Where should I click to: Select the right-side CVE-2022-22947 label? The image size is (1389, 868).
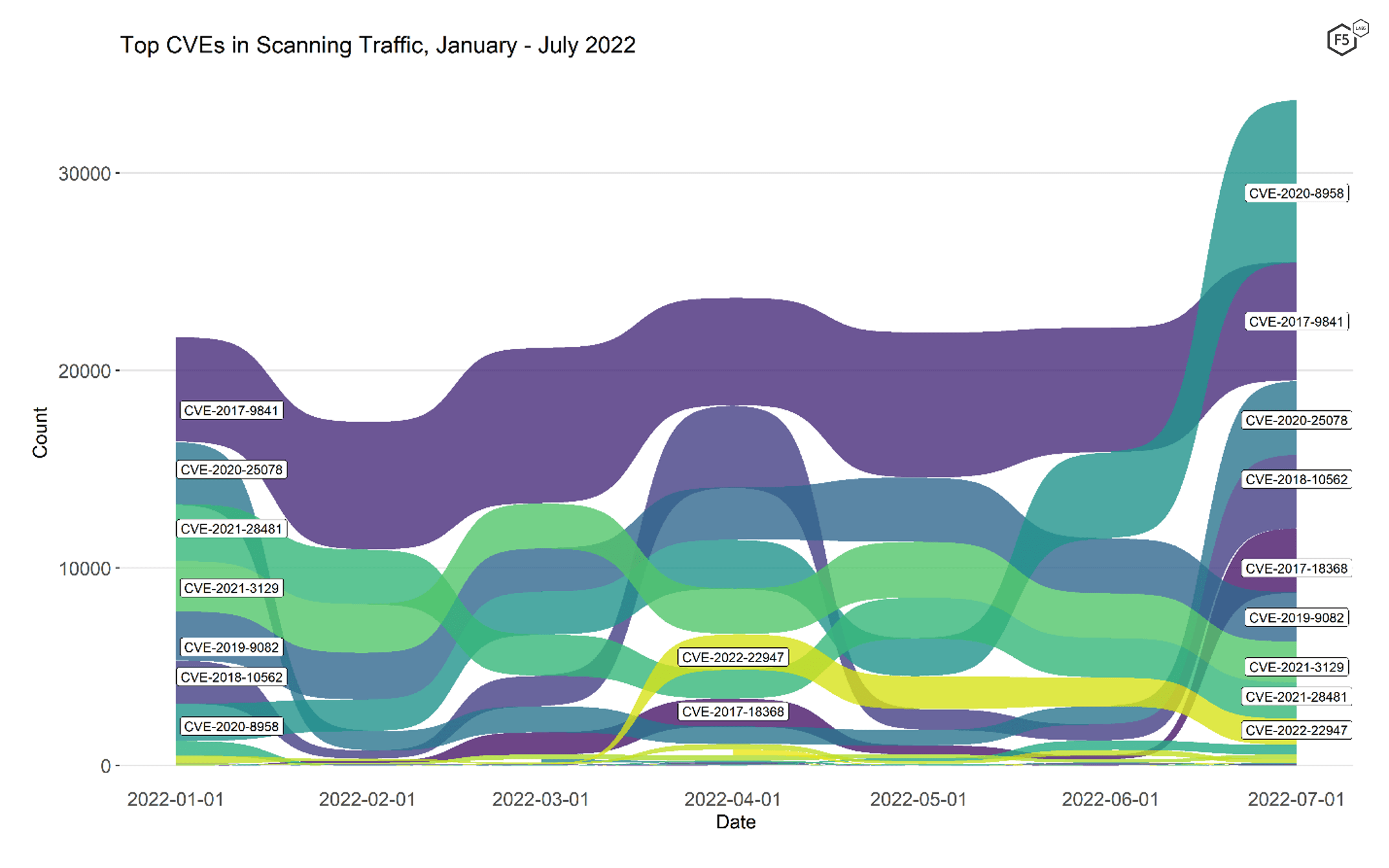click(1296, 730)
